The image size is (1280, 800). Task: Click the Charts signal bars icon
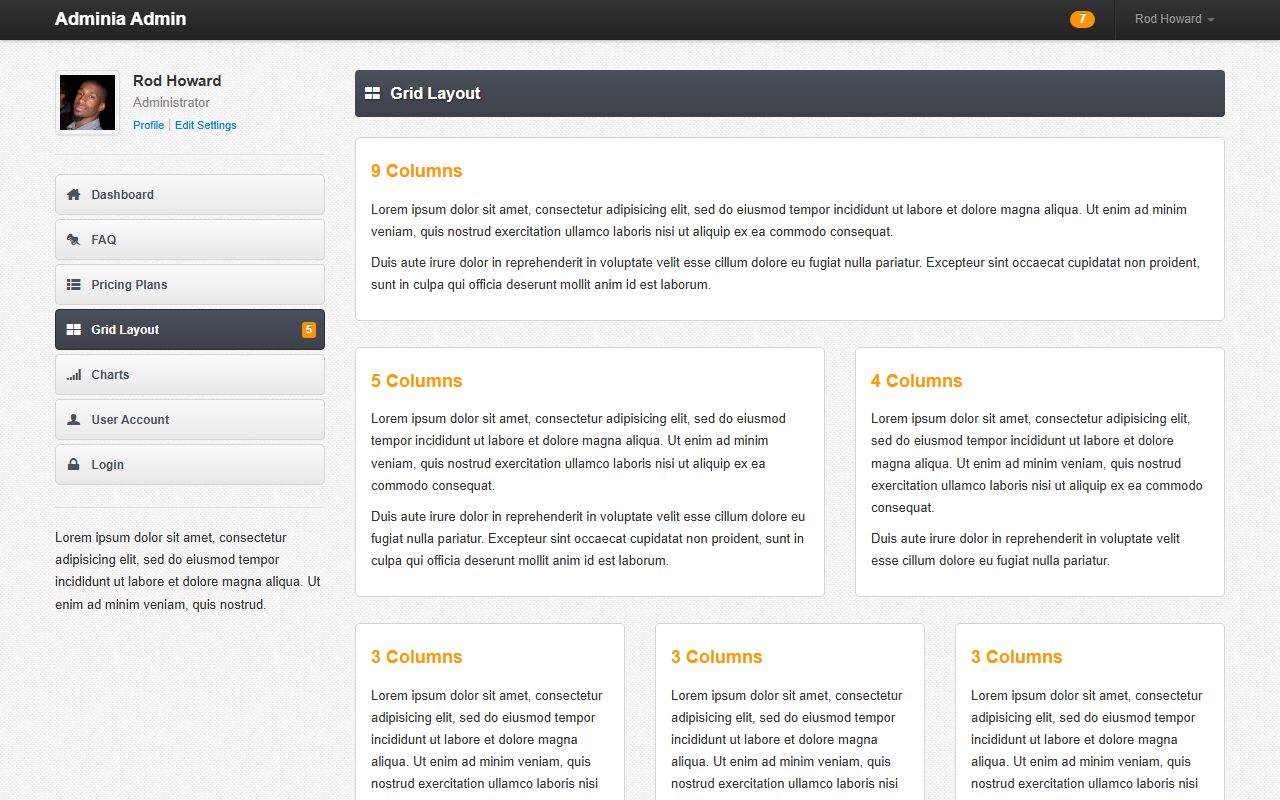click(73, 374)
